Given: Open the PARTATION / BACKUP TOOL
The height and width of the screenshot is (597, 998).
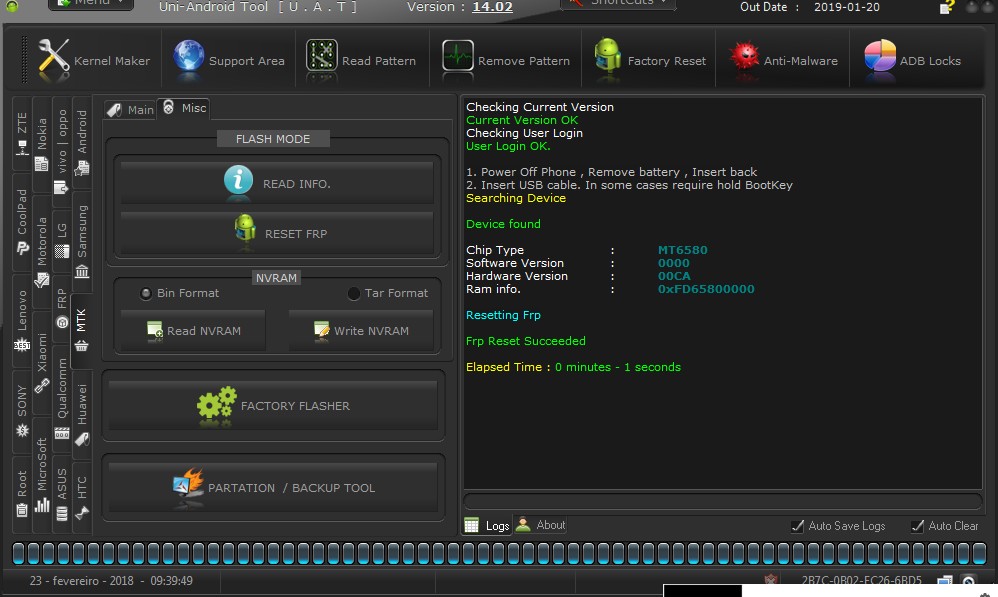Looking at the screenshot, I should pyautogui.click(x=273, y=488).
